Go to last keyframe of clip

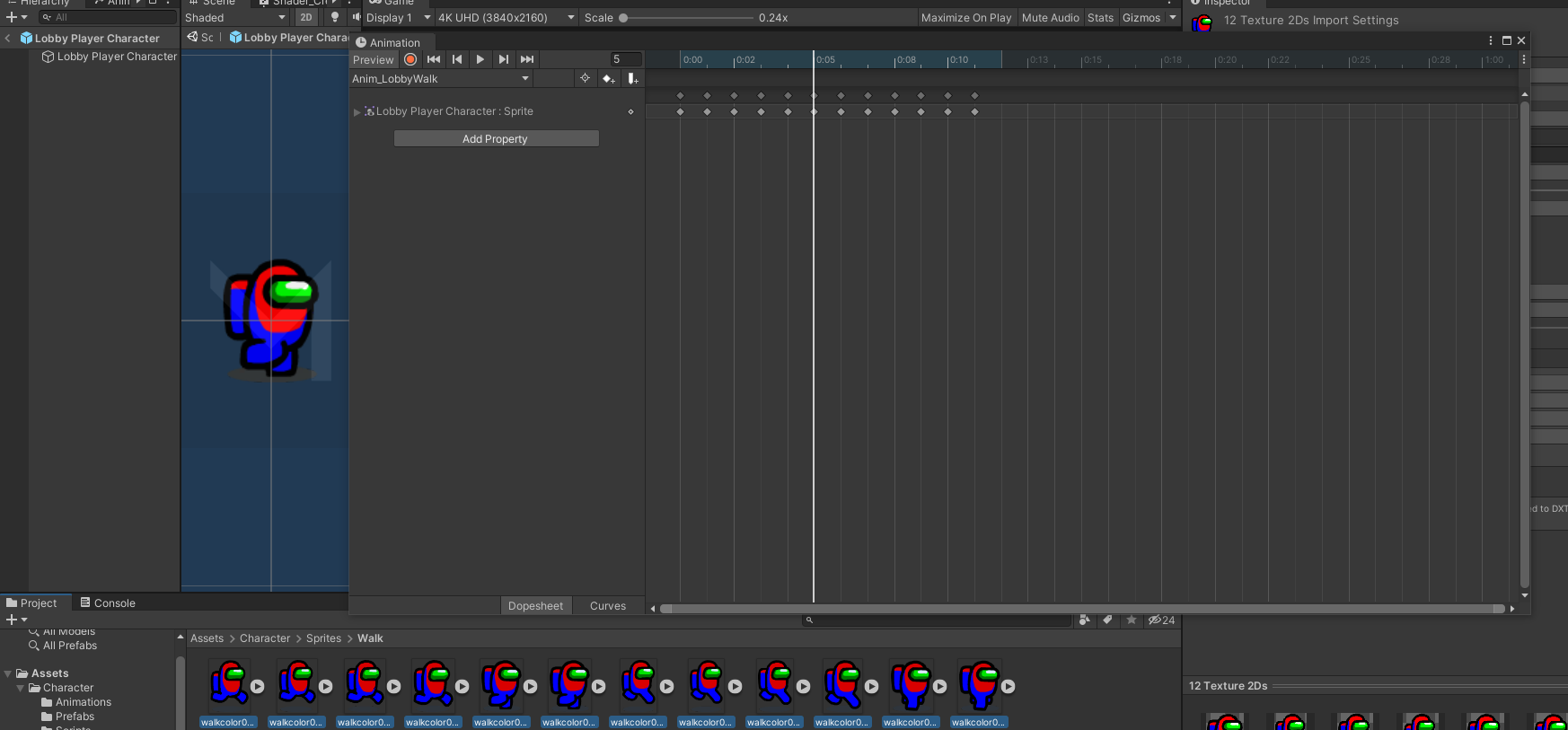tap(527, 59)
